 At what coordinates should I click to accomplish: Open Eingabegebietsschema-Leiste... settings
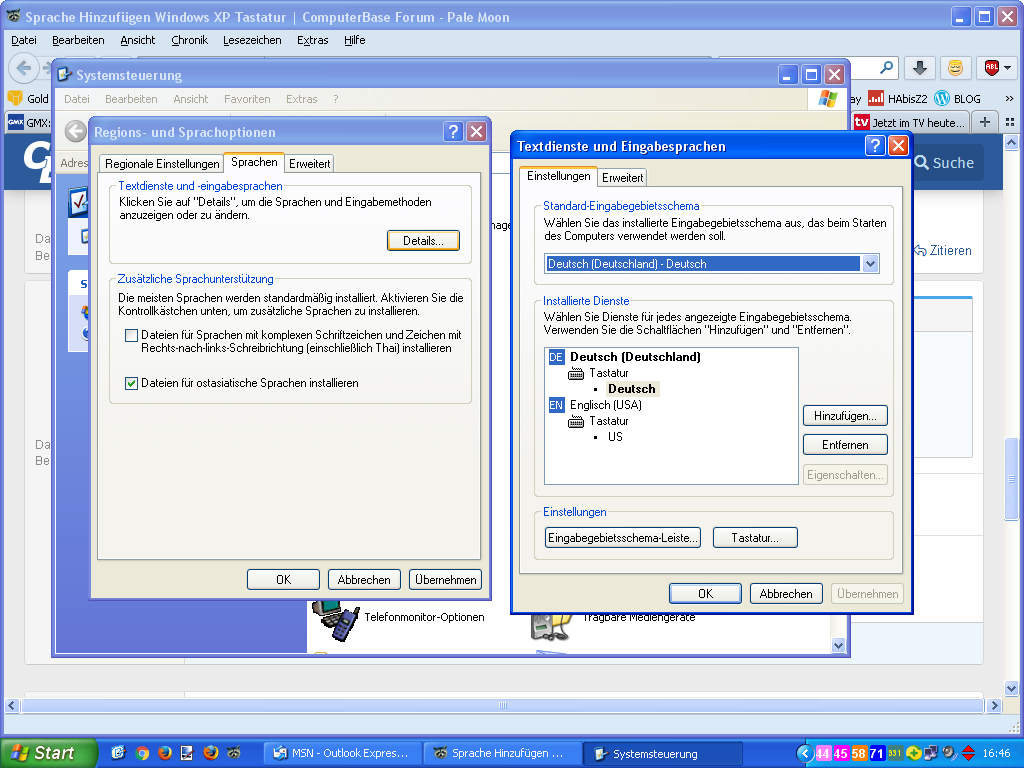pos(622,538)
